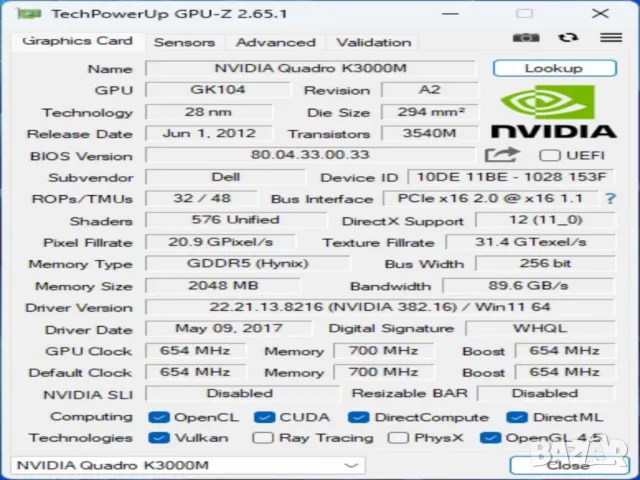Minimize the GPU-Z window
The image size is (640, 480).
pos(451,13)
